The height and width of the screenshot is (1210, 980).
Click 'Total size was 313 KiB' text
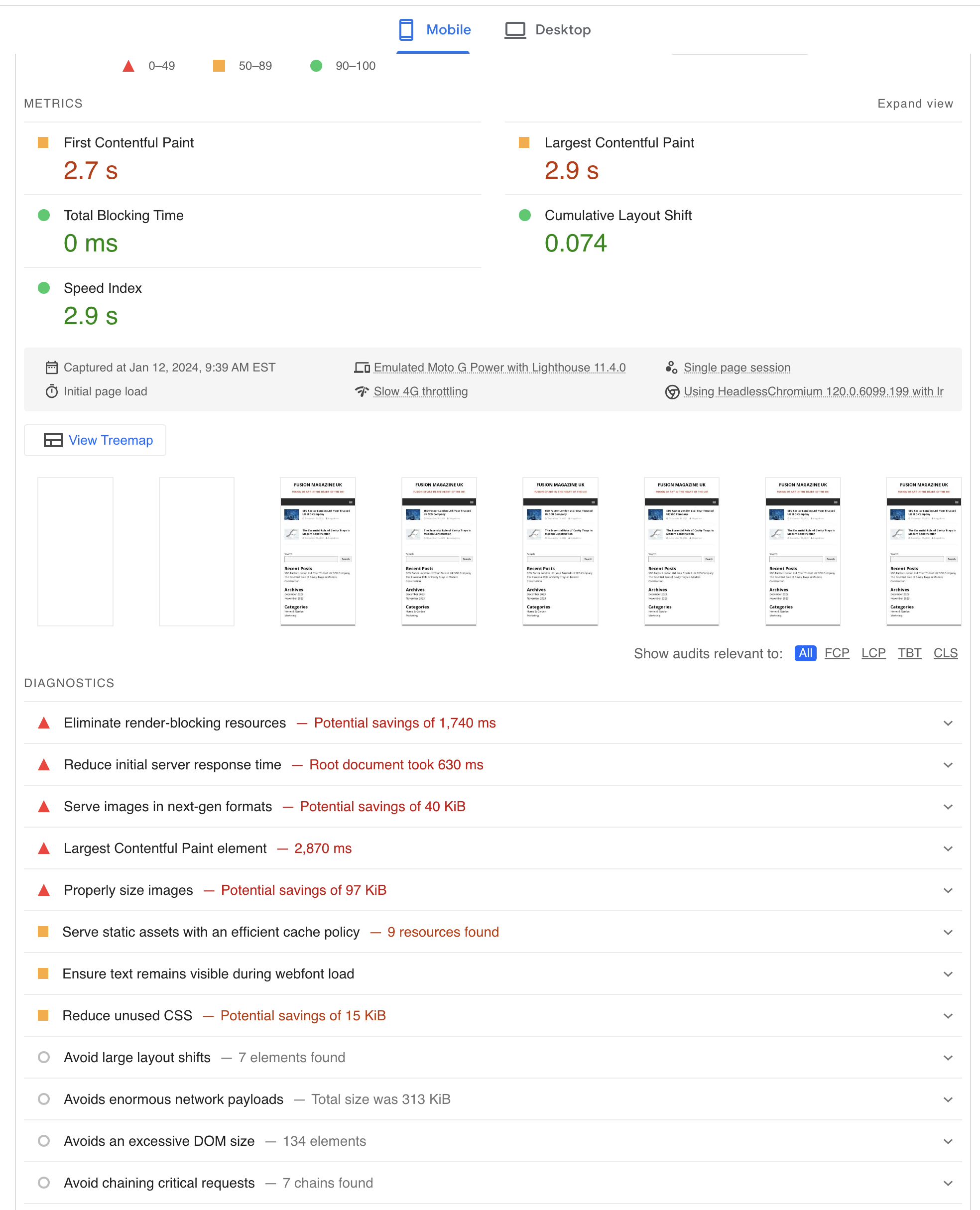click(x=381, y=1099)
